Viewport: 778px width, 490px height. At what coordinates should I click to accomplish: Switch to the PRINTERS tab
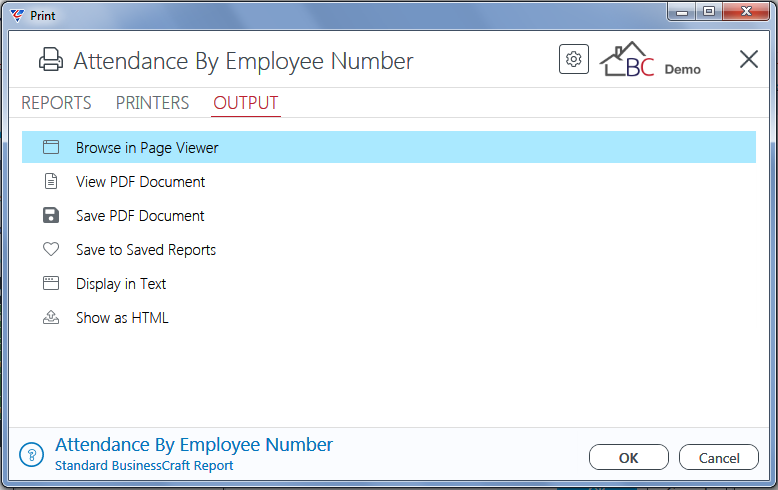pyautogui.click(x=152, y=103)
